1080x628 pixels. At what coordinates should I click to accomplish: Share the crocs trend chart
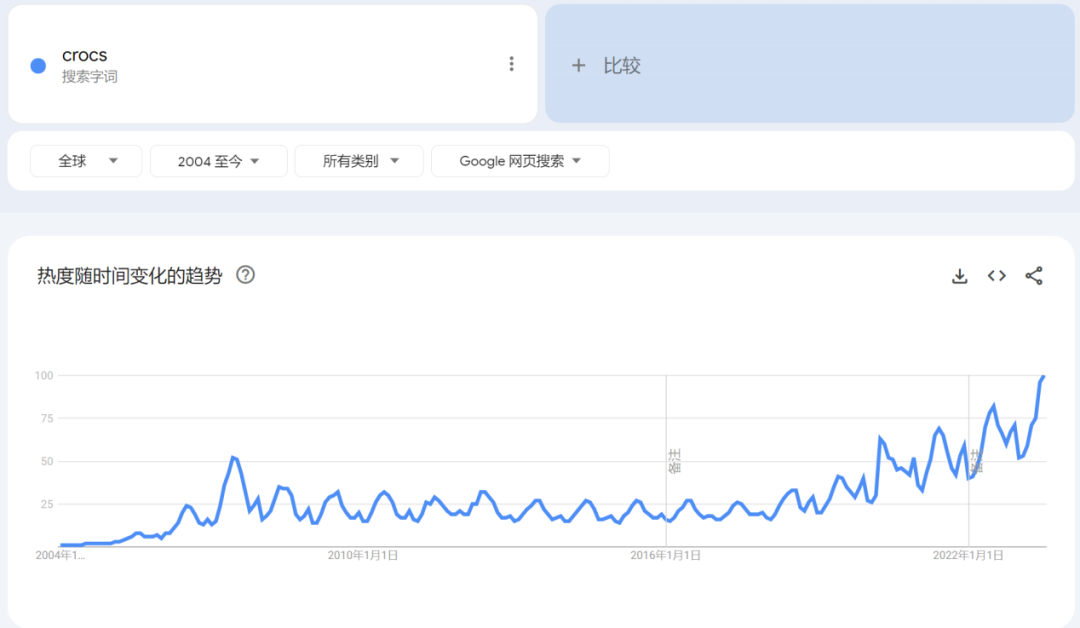(x=1033, y=275)
